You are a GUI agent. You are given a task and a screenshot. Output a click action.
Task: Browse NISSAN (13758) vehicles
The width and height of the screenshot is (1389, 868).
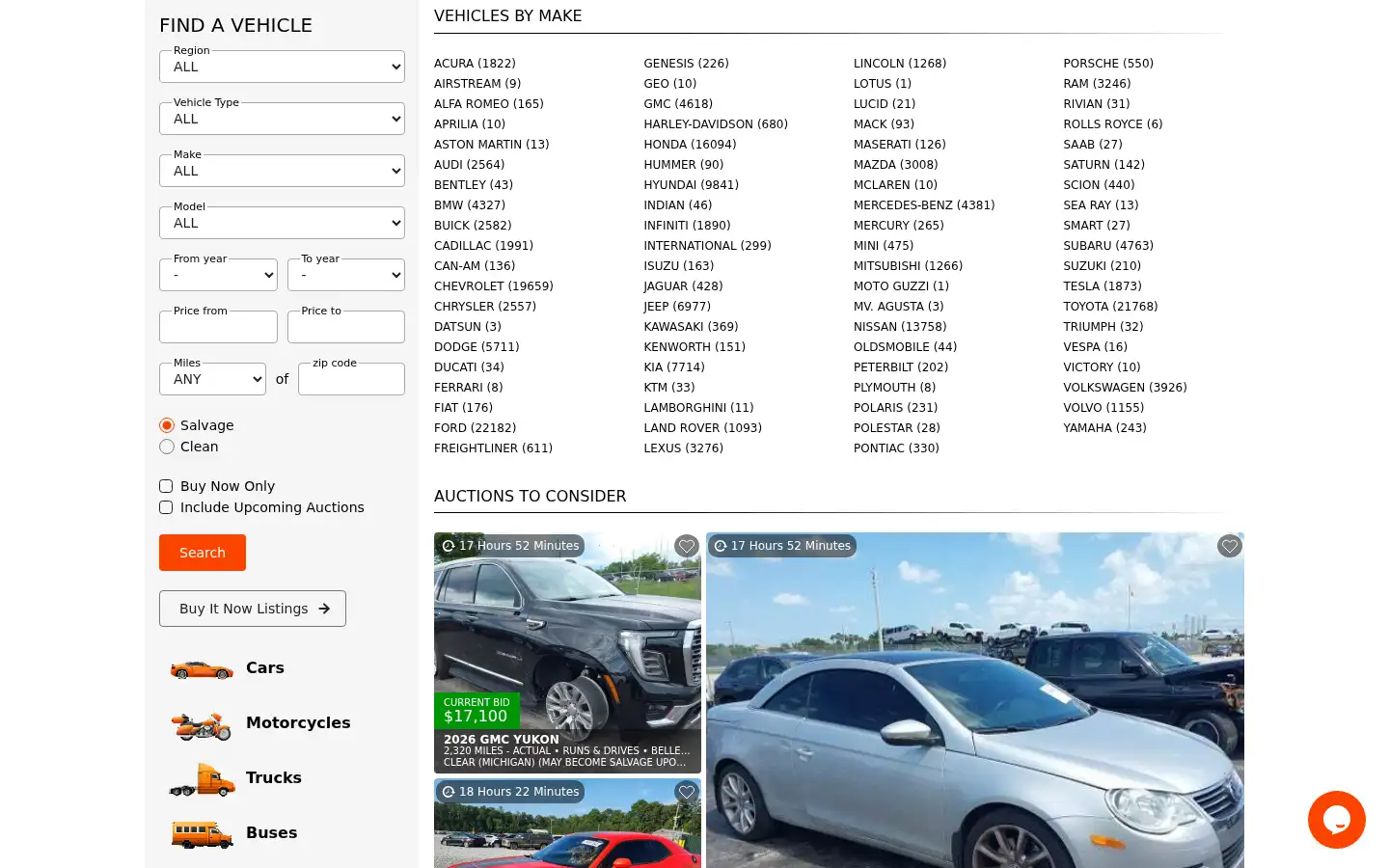(x=900, y=327)
